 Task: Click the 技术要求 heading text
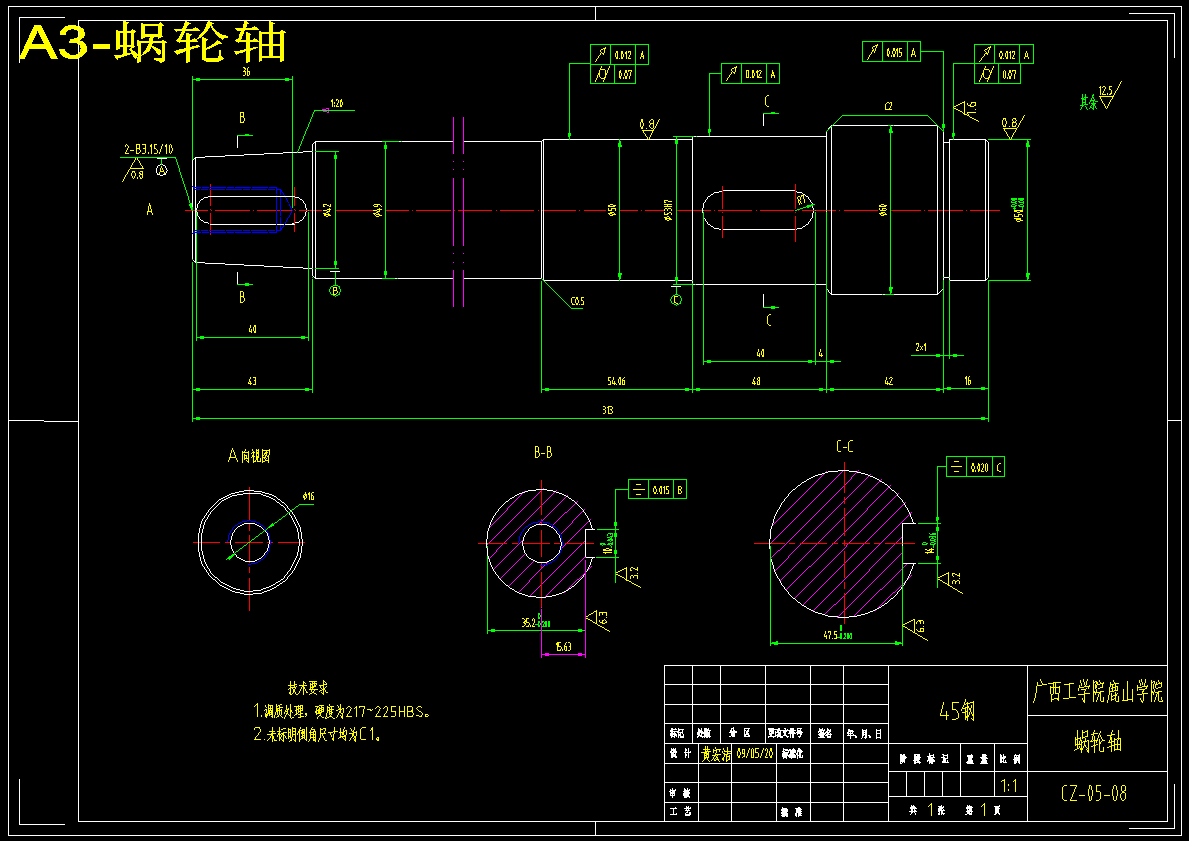[308, 689]
